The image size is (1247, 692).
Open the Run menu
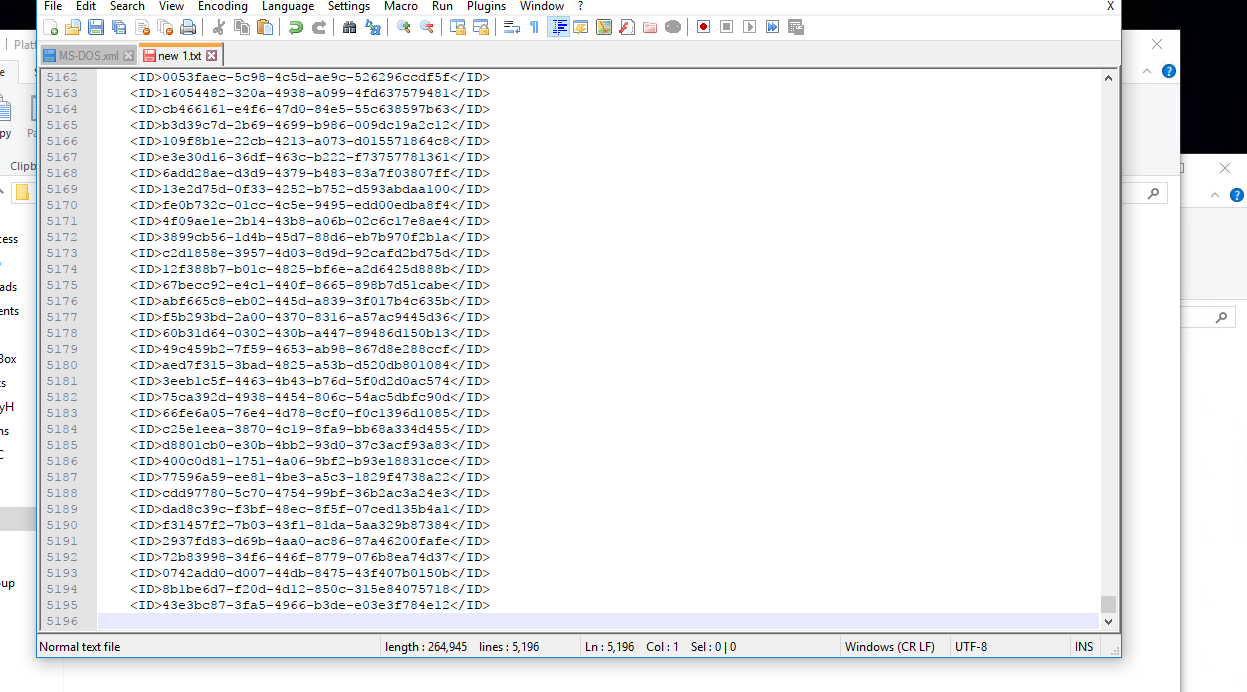442,6
